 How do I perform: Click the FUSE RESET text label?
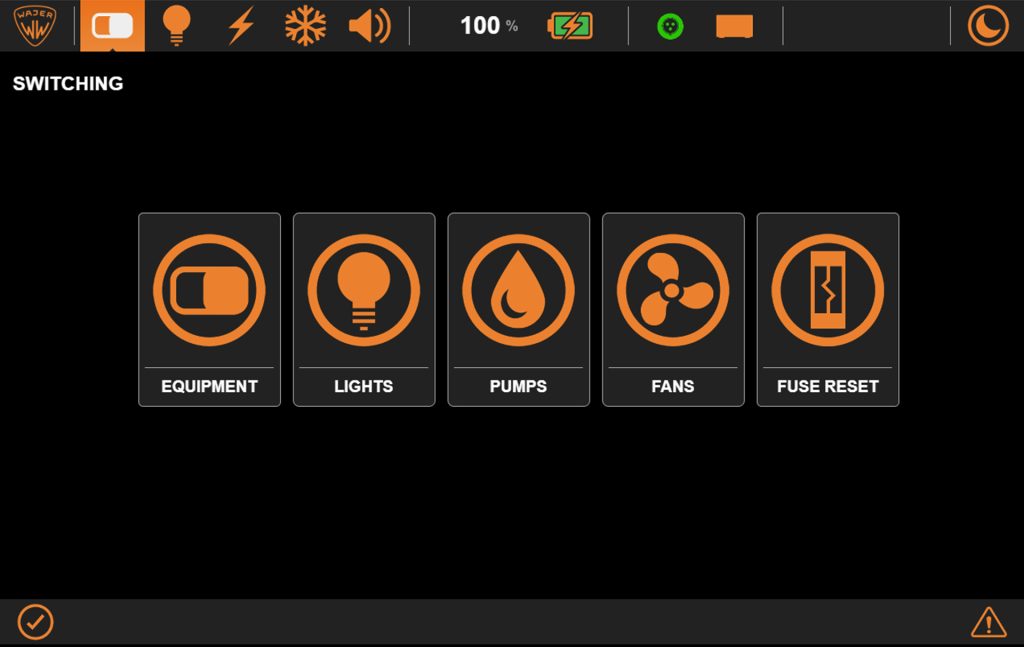828,386
